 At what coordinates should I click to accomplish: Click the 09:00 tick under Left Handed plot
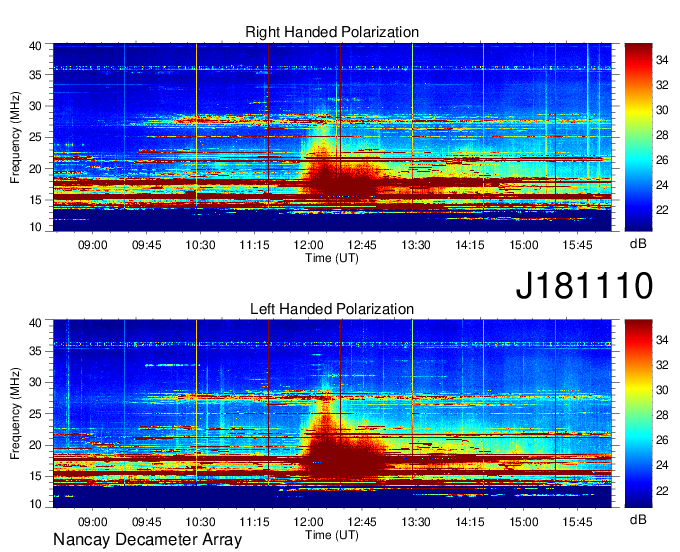(92, 521)
